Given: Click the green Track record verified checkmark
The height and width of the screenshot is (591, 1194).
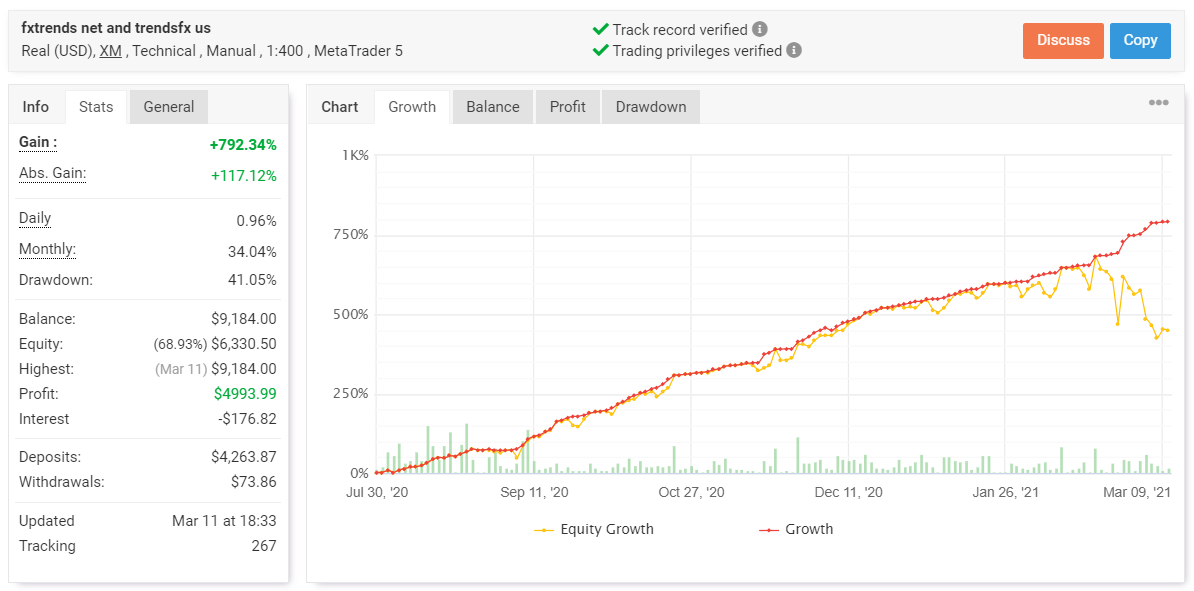Looking at the screenshot, I should click(600, 30).
